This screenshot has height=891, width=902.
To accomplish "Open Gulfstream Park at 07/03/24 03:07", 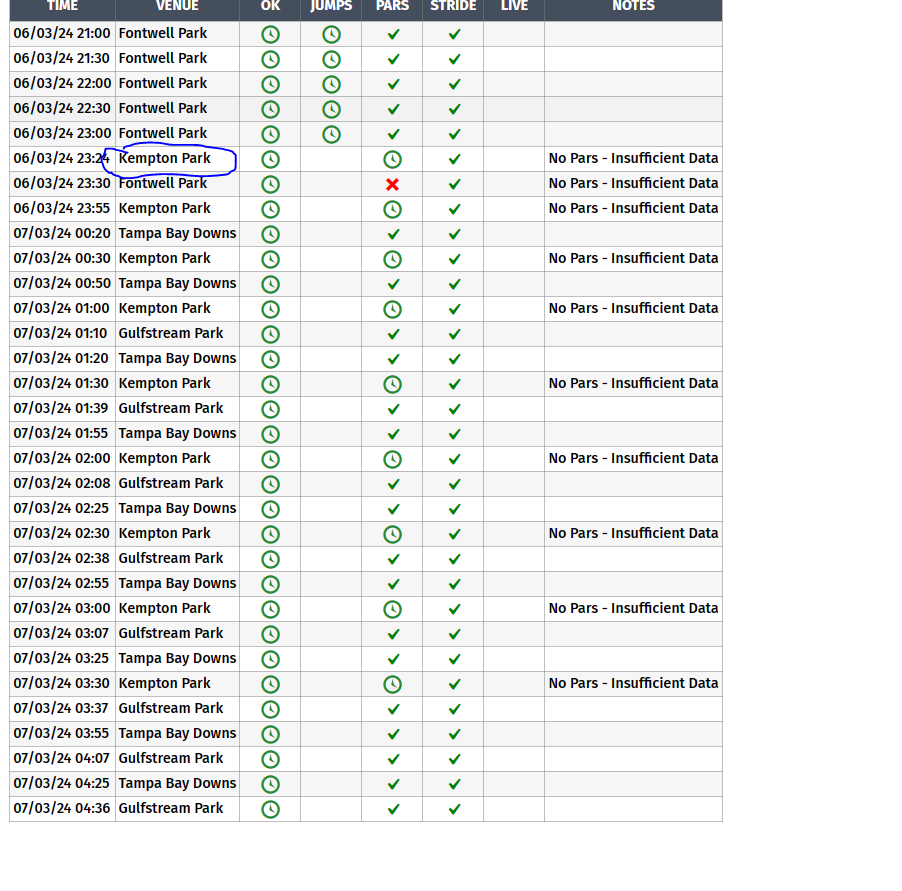I will [x=171, y=633].
